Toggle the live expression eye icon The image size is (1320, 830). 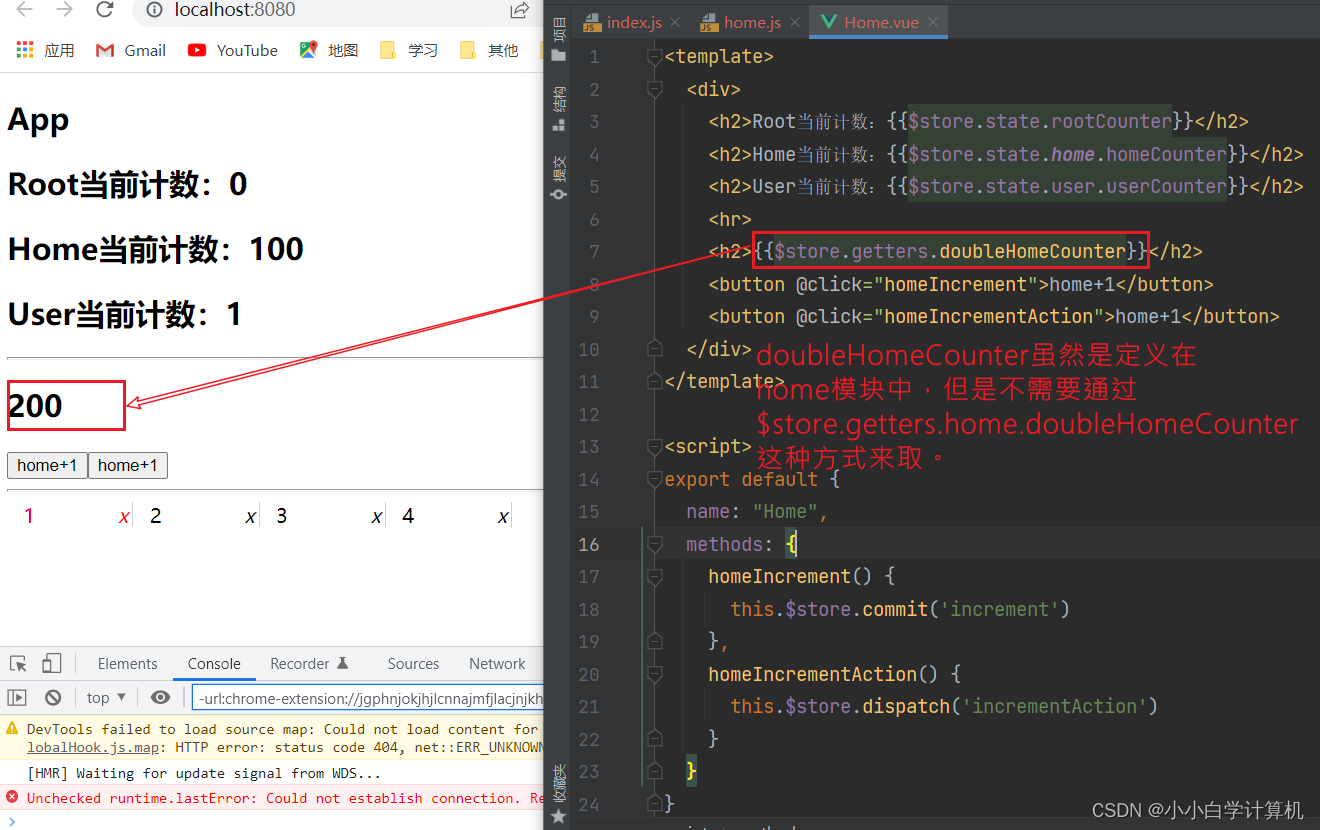point(160,697)
